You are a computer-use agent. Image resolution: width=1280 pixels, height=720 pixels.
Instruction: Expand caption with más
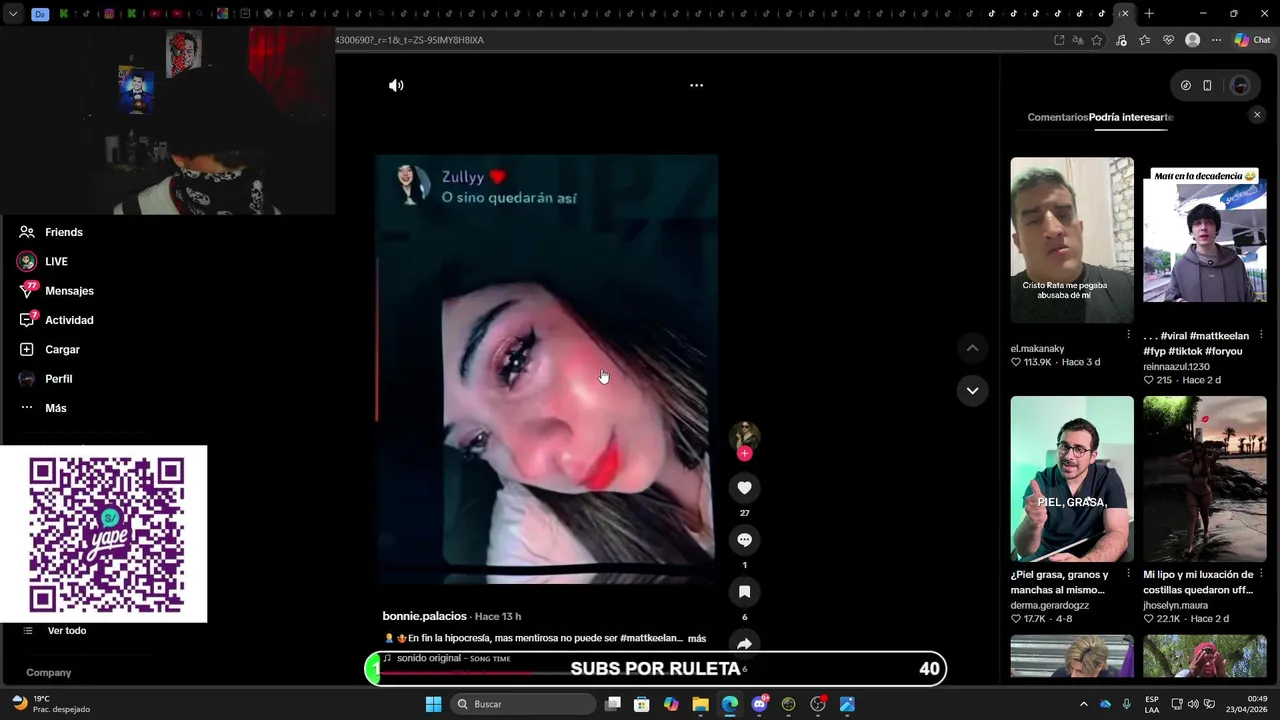tap(697, 638)
